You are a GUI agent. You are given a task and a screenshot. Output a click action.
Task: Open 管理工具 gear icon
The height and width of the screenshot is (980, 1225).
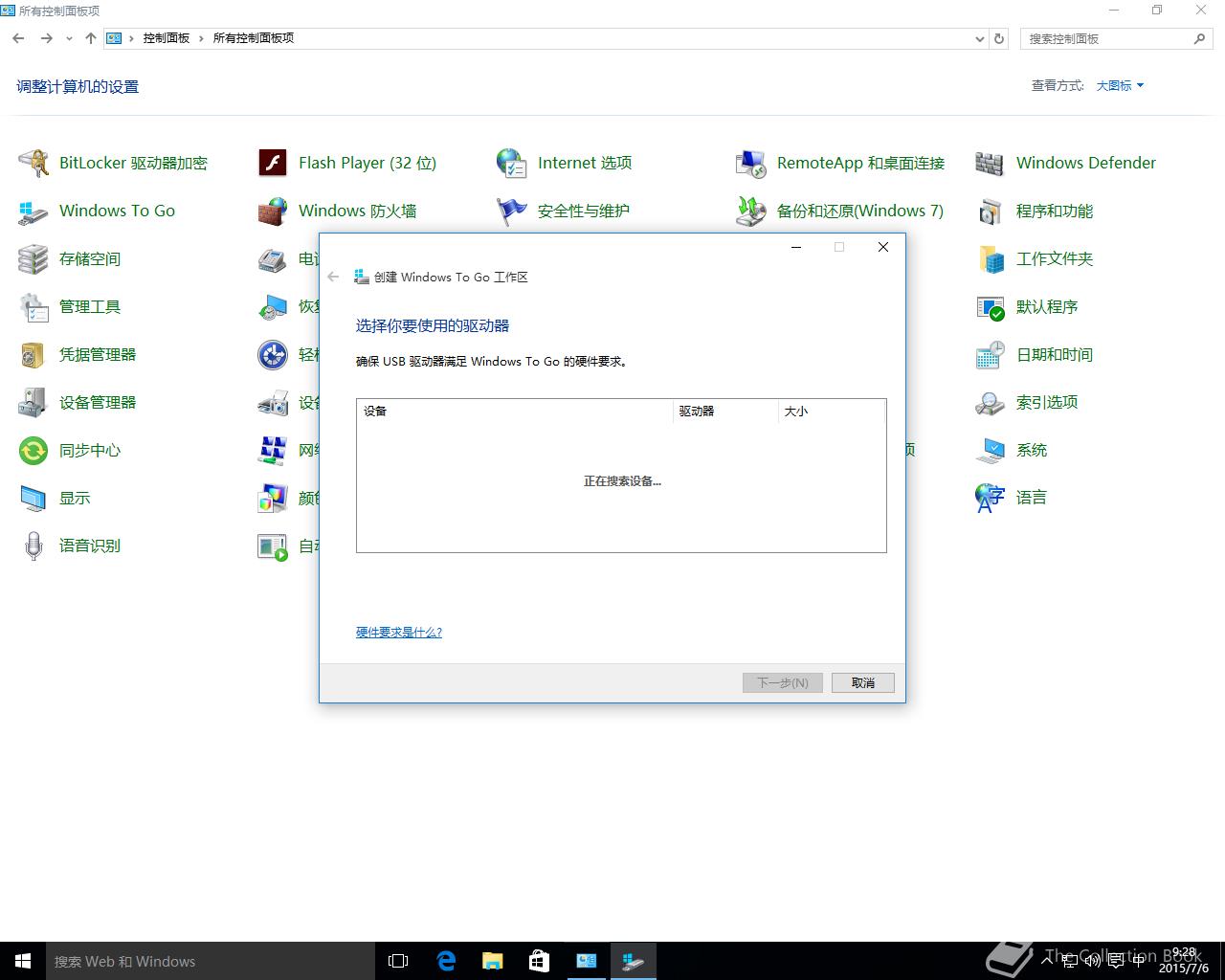click(x=33, y=306)
